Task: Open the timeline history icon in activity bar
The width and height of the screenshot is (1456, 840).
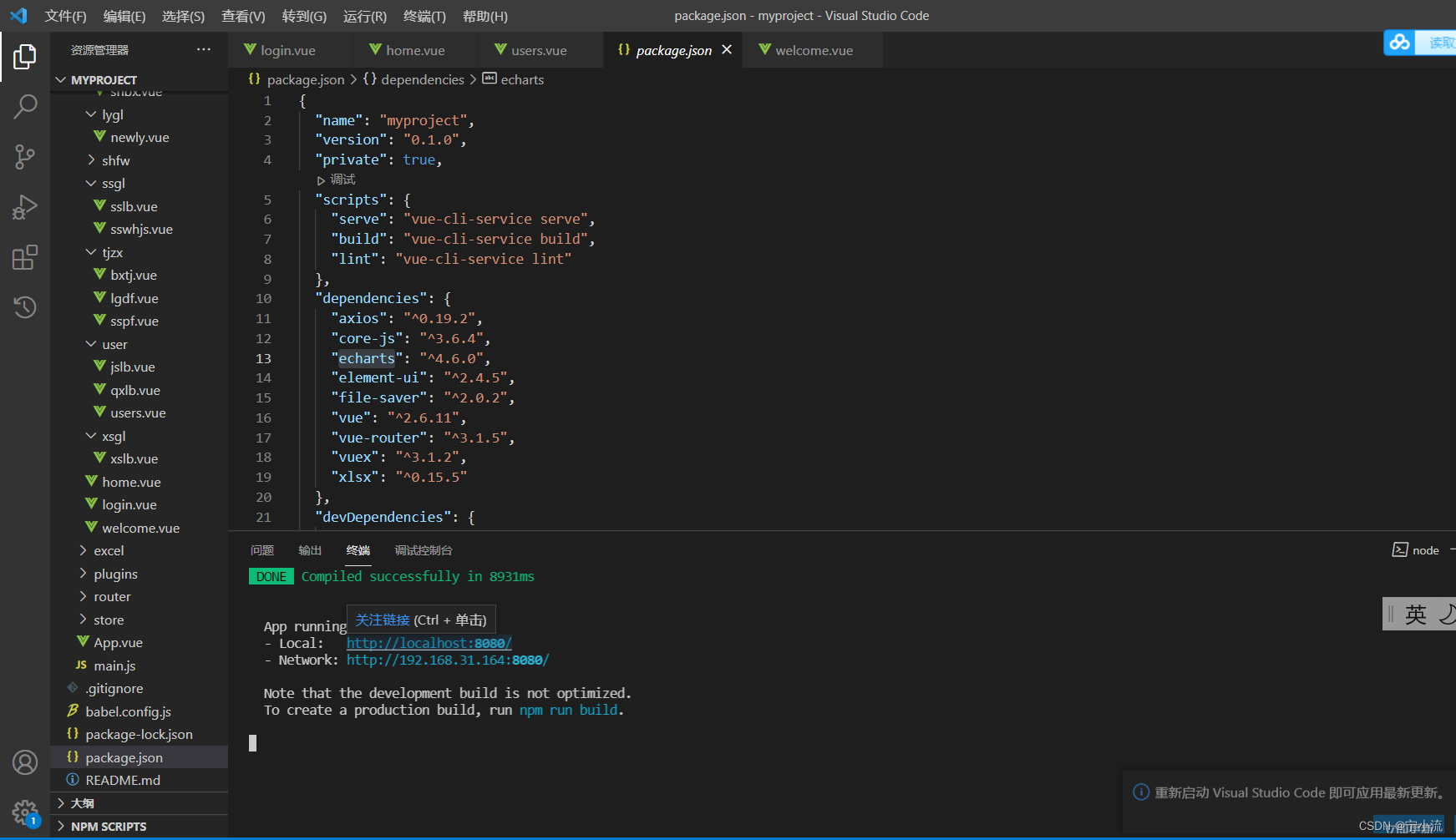Action: coord(25,307)
